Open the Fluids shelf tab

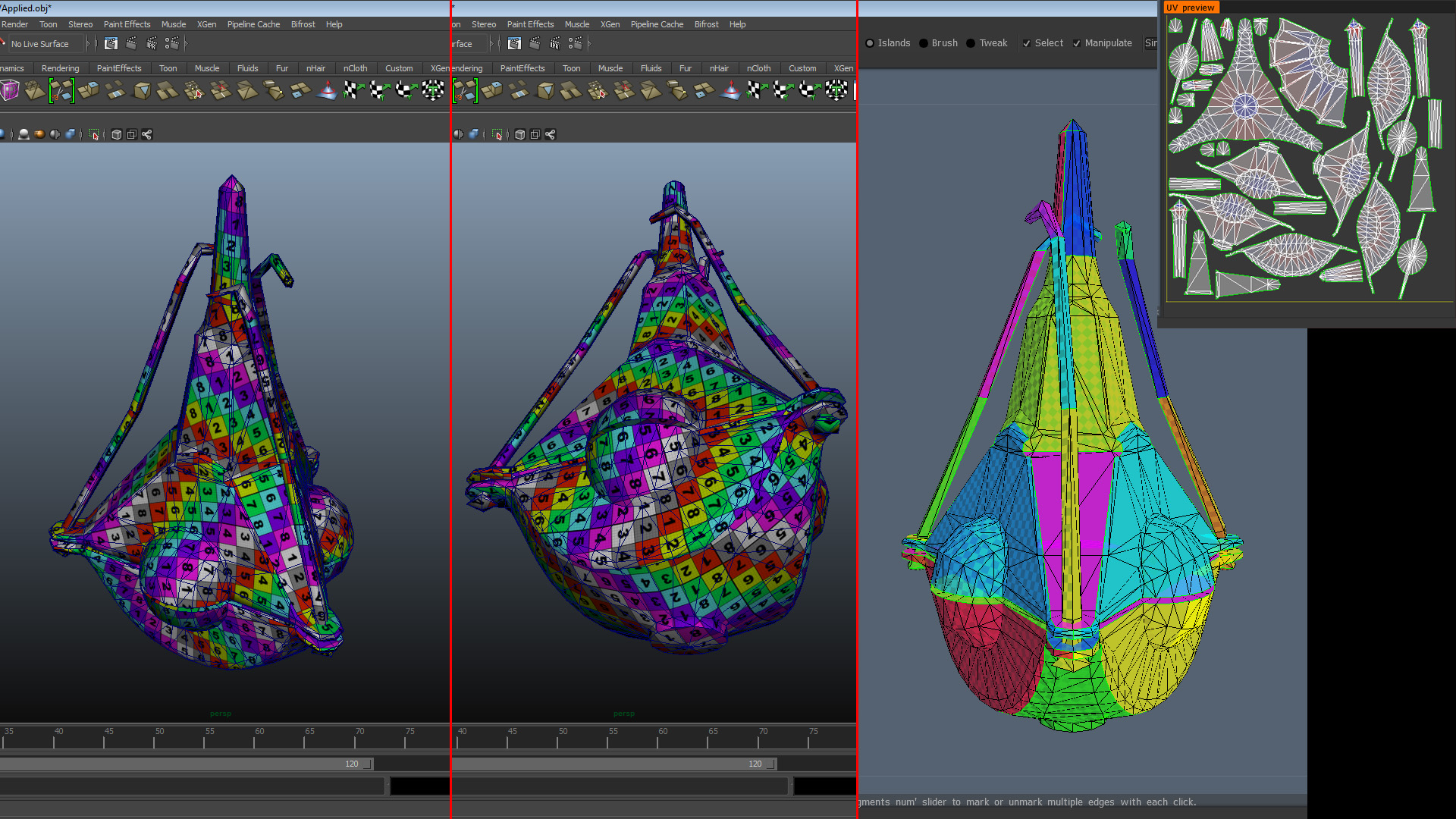248,68
